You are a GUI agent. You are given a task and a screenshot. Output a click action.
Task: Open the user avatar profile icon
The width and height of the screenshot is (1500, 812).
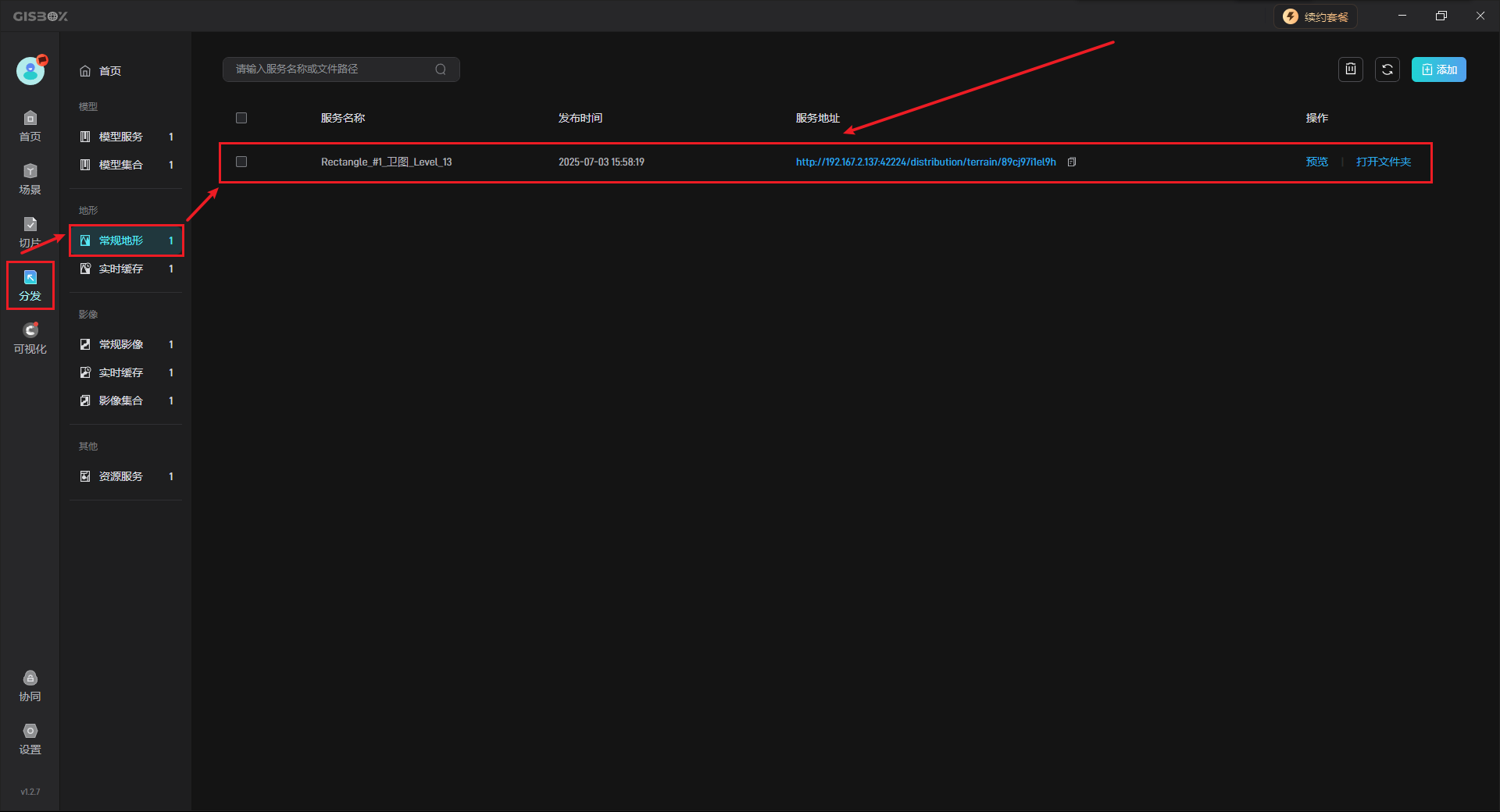coord(30,70)
